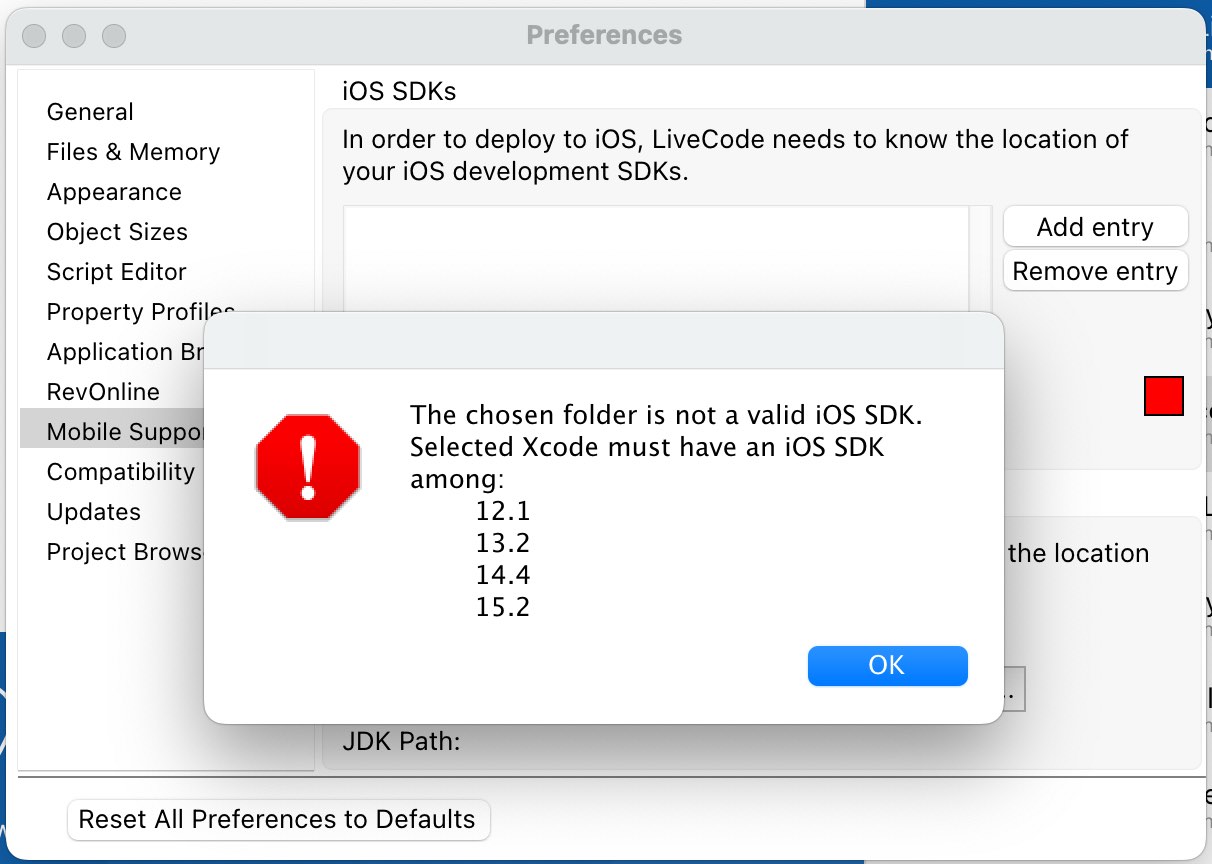Click the red status indicator square
1212x864 pixels.
[x=1163, y=396]
